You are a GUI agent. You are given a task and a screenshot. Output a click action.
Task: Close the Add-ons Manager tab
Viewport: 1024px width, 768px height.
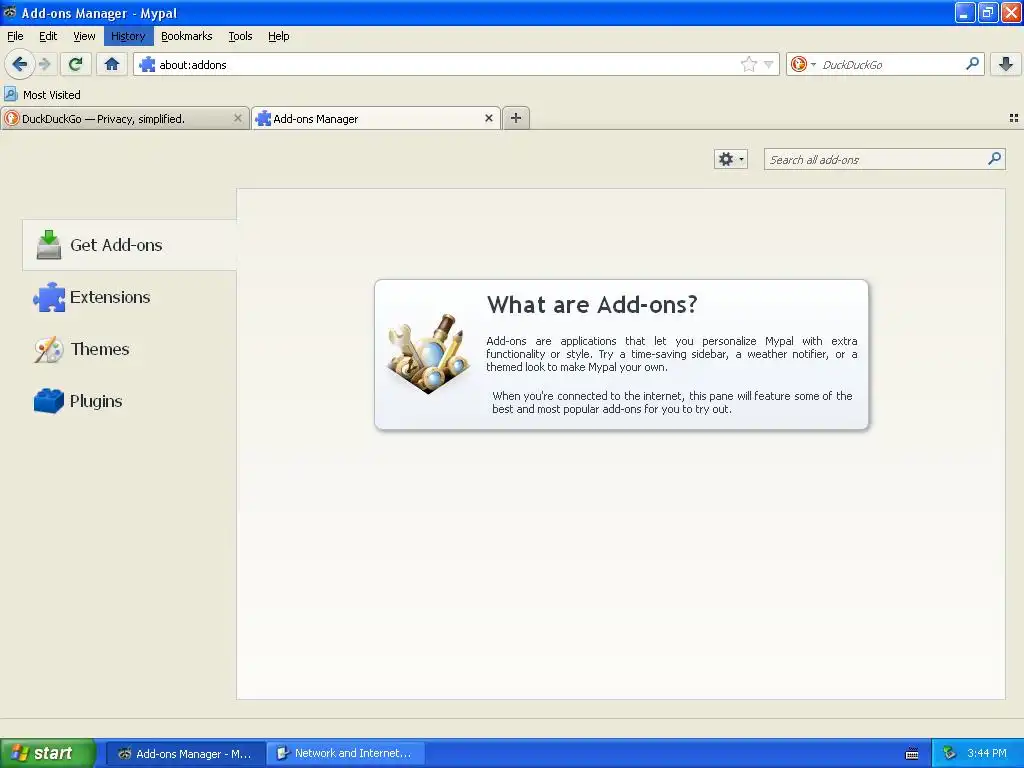[x=488, y=118]
